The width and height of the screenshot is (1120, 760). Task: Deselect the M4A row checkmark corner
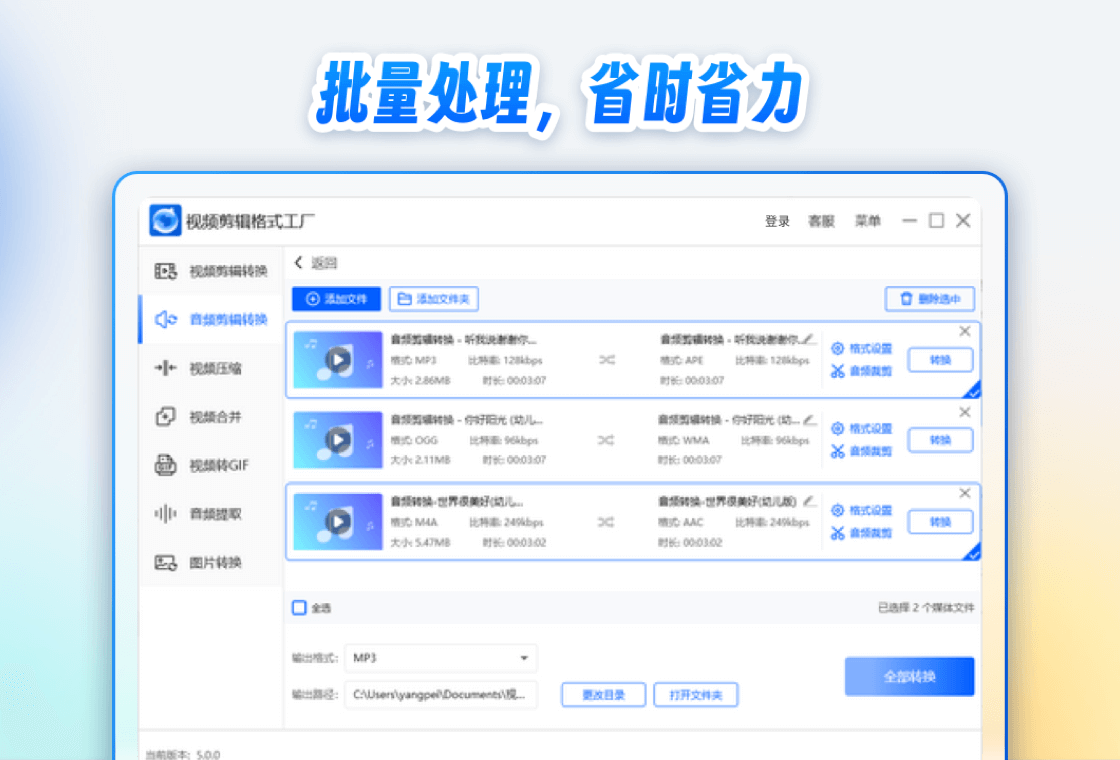tap(972, 552)
